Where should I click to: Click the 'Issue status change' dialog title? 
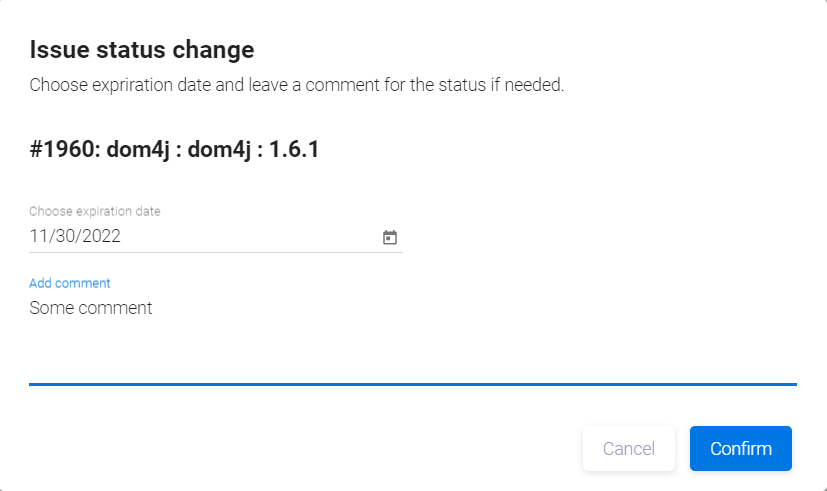[141, 49]
